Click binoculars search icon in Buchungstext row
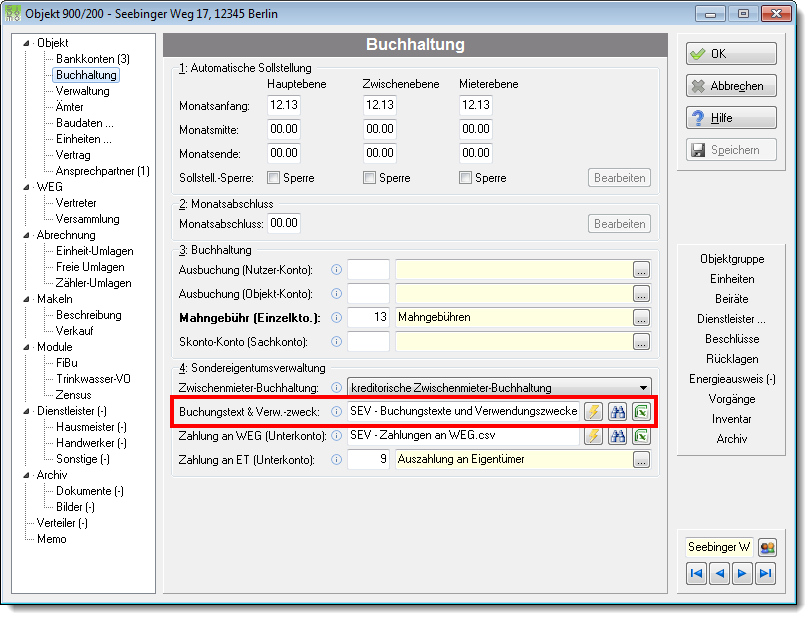This screenshot has height=620, width=812. 617,412
